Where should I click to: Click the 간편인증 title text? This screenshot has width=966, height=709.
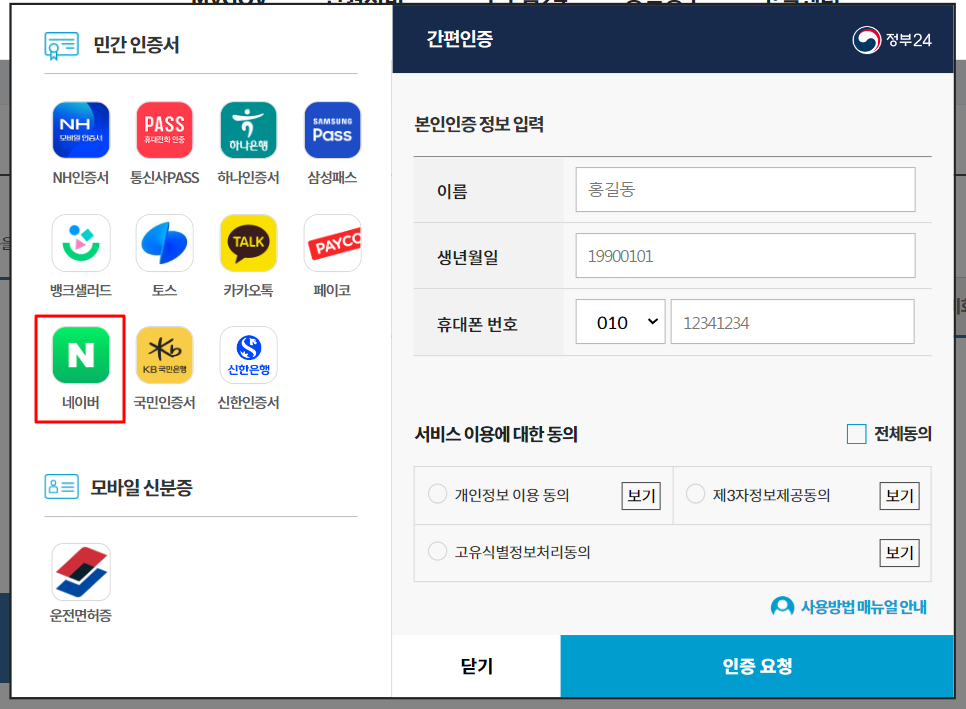[460, 39]
